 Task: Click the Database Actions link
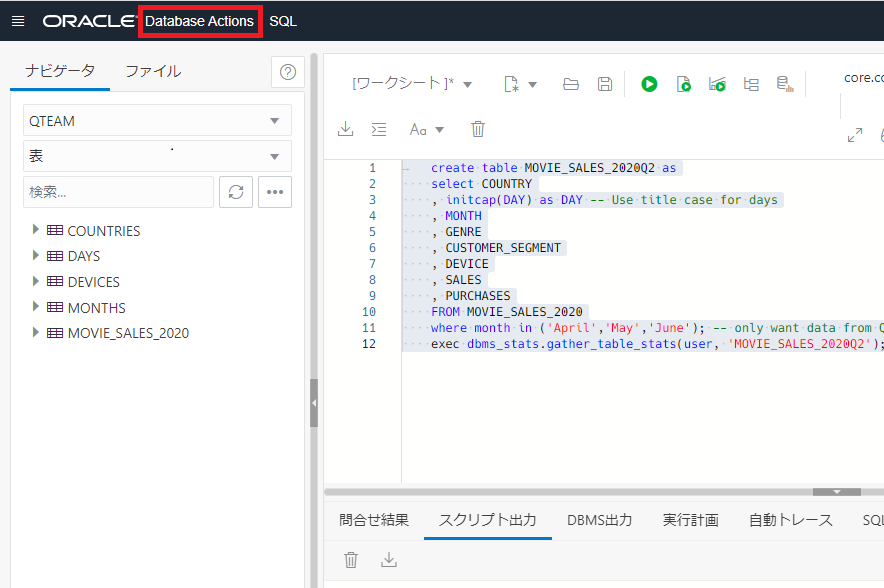point(200,21)
